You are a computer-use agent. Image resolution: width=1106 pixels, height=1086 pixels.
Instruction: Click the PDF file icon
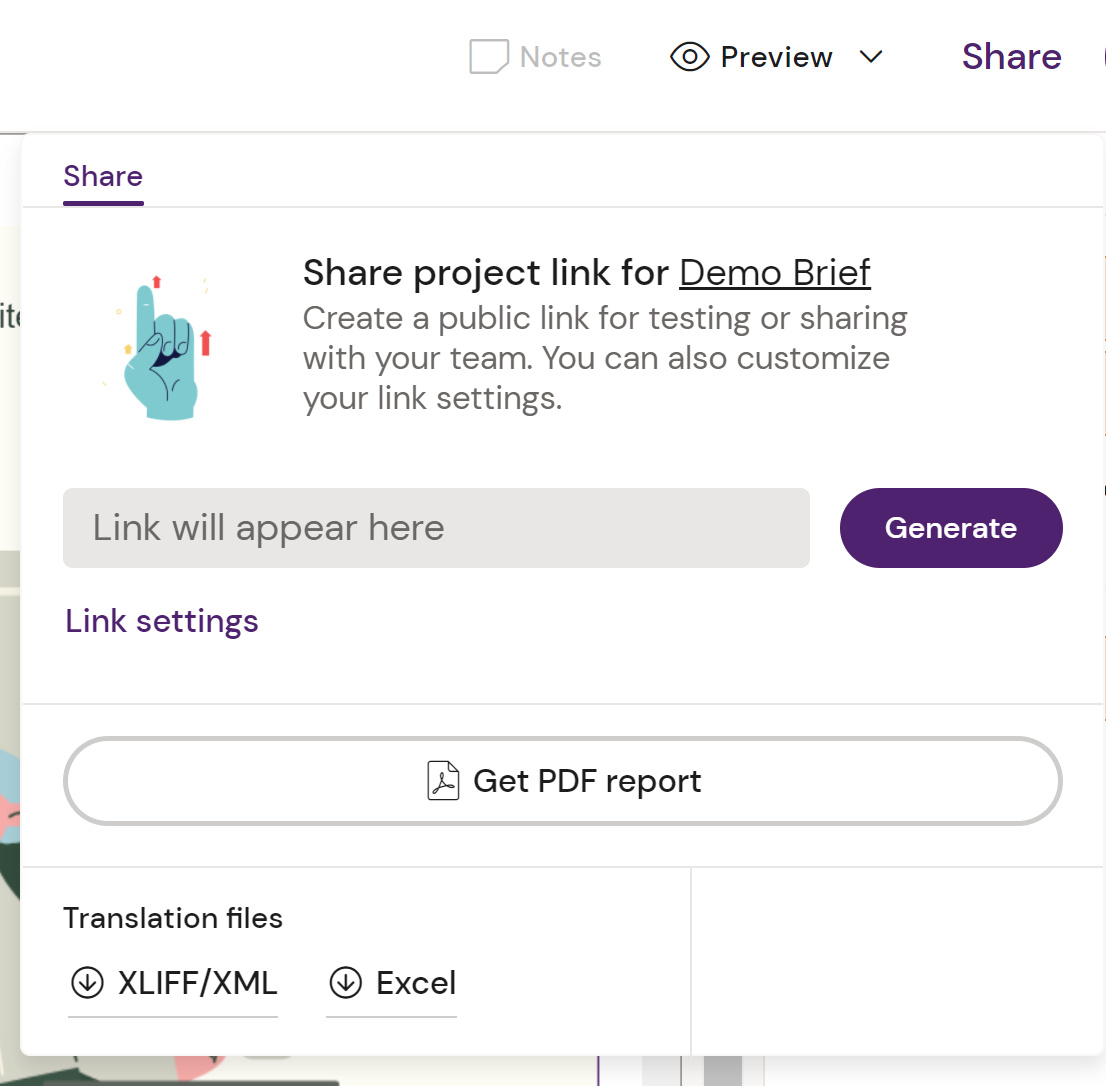point(443,781)
